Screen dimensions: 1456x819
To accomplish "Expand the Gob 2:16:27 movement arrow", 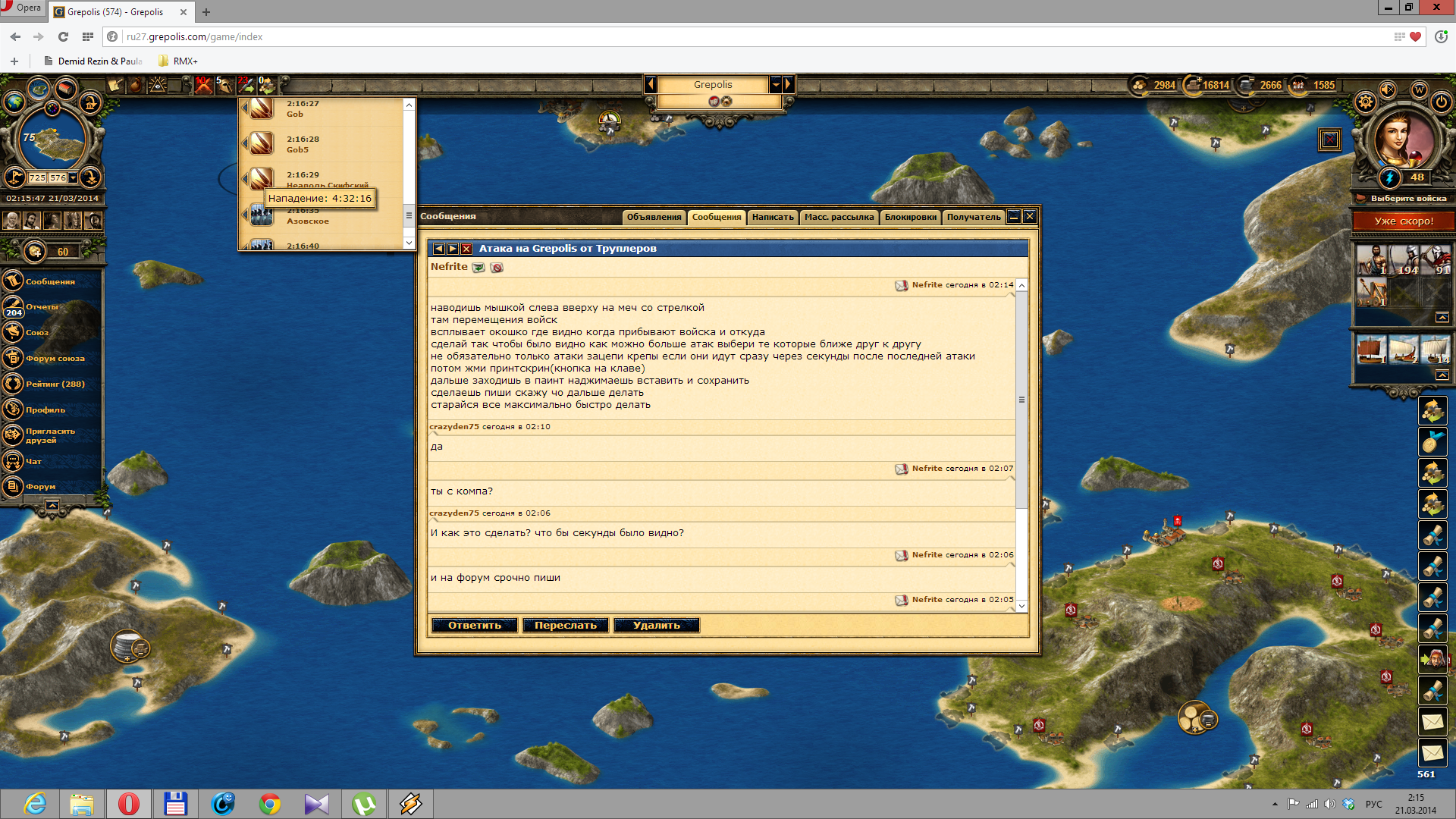I will [245, 108].
